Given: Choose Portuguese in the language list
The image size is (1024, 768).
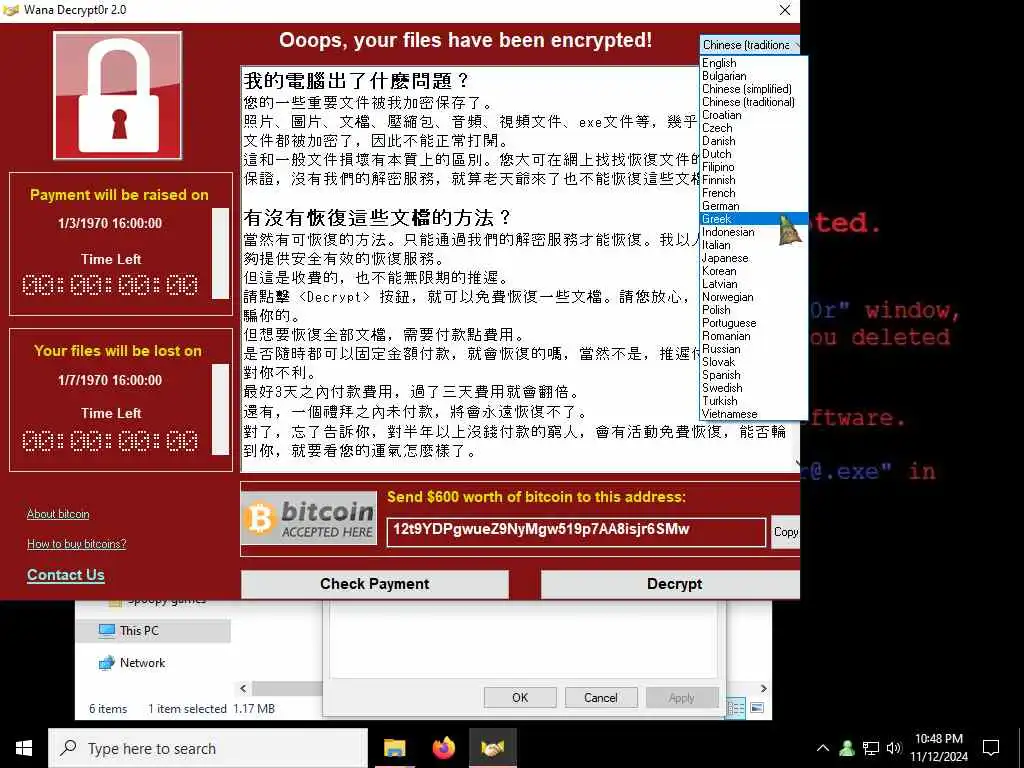Looking at the screenshot, I should click(754, 323).
